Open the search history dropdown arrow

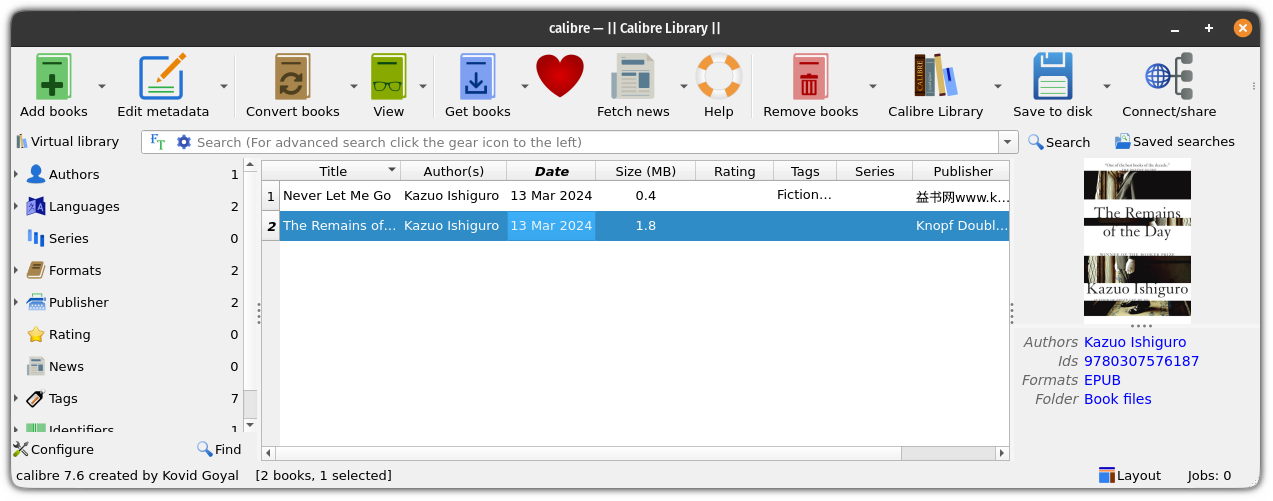pyautogui.click(x=1008, y=142)
